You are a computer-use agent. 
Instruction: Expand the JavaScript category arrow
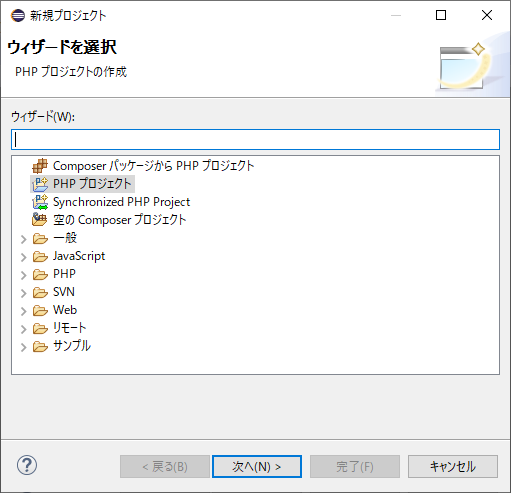click(23, 257)
